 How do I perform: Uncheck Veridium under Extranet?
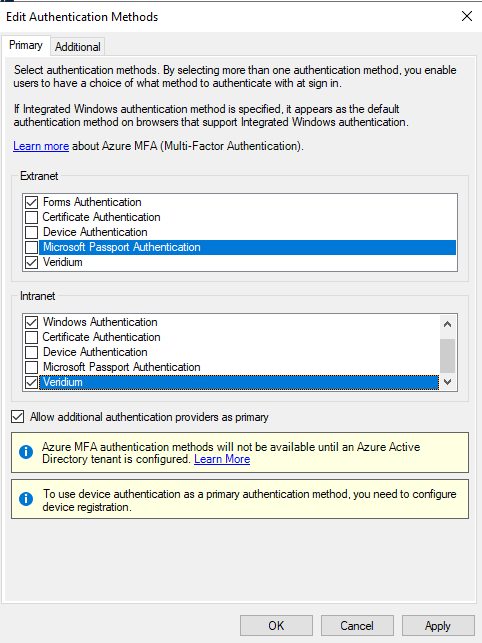coord(32,262)
